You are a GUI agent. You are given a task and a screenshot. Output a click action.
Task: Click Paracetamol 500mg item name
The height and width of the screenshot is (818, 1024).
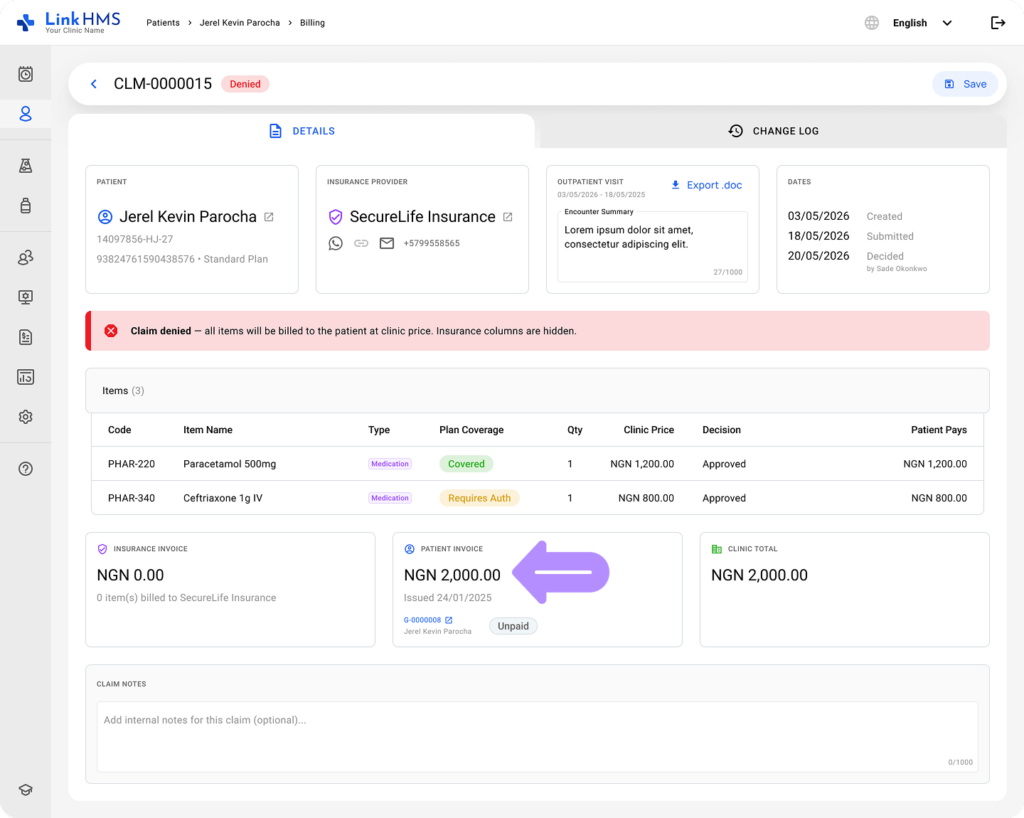tap(230, 464)
